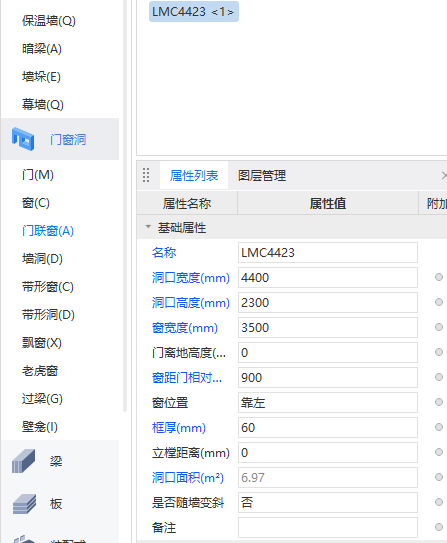Image resolution: width=447 pixels, height=543 pixels.
Task: Select 门(M) in sidebar
Action: coord(38,175)
